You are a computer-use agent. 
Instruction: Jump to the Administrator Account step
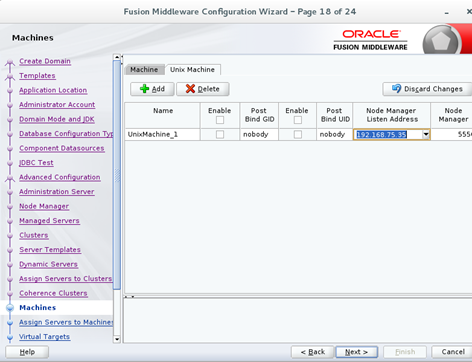click(x=57, y=105)
